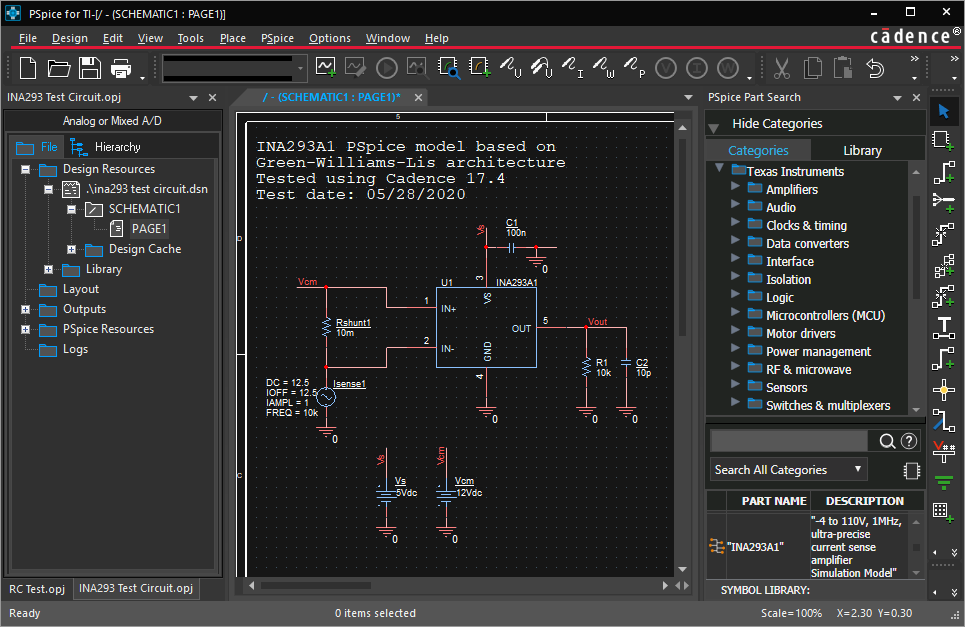Click the help question mark icon
The width and height of the screenshot is (965, 627).
click(909, 441)
